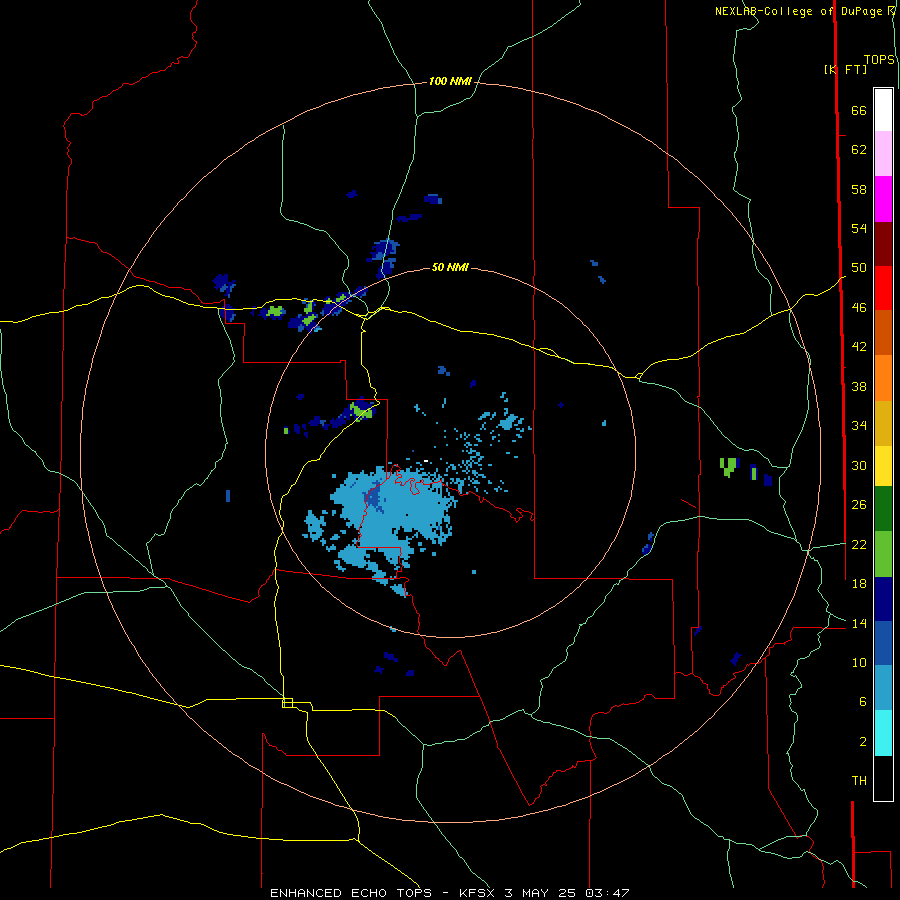The image size is (900, 900).
Task: Click the 58 value on the legend
Action: click(859, 189)
